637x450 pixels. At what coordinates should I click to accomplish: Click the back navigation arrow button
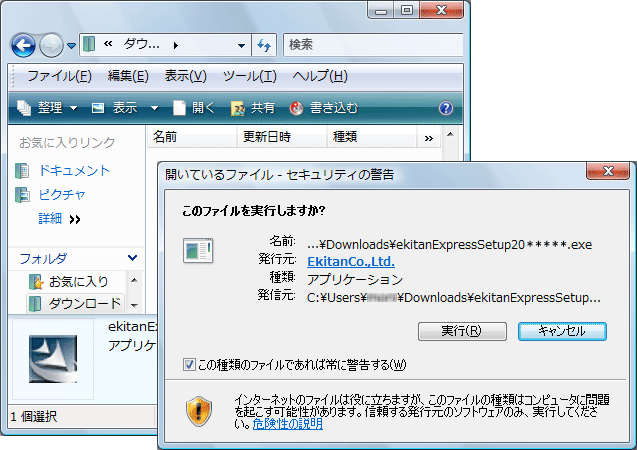24,45
